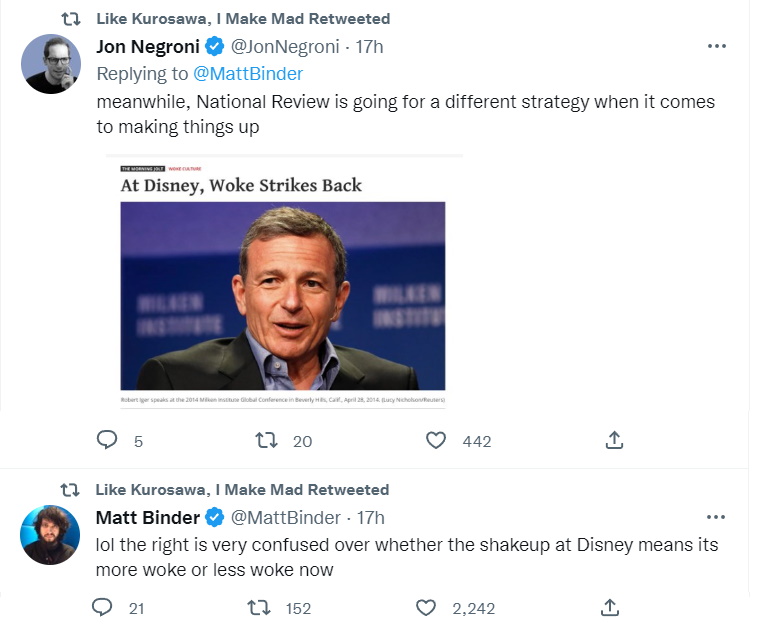Screen dimensions: 758x639
Task: Open more options on Matt Binder's tweet
Action: pyautogui.click(x=716, y=517)
